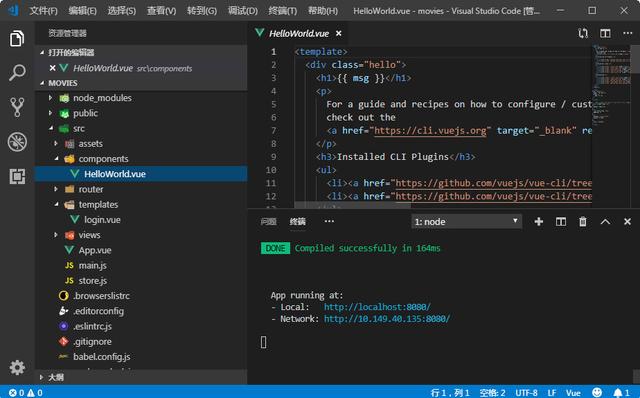Open babel.config.js in file tree

102,356
